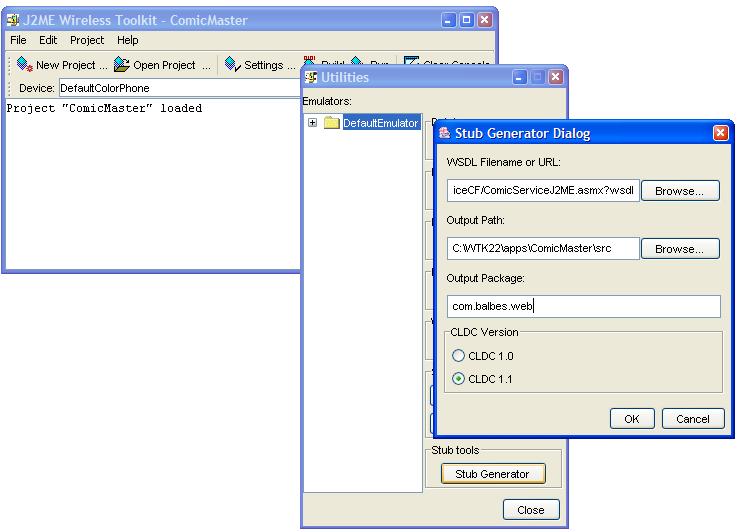Minimize the J2ME Wireless Toolkit window

tap(448, 20)
